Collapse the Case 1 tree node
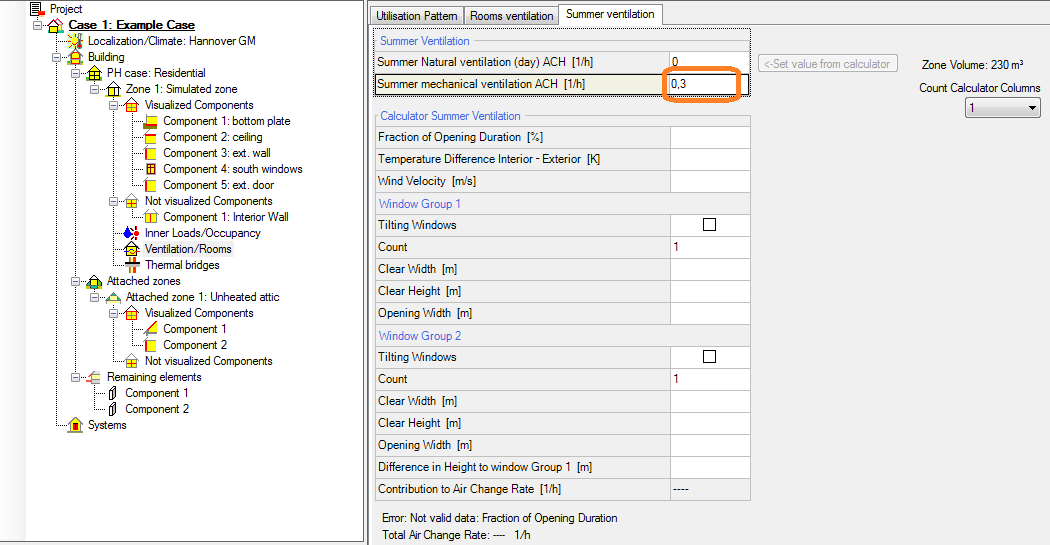Viewport: 1050px width, 545px height. [38, 25]
